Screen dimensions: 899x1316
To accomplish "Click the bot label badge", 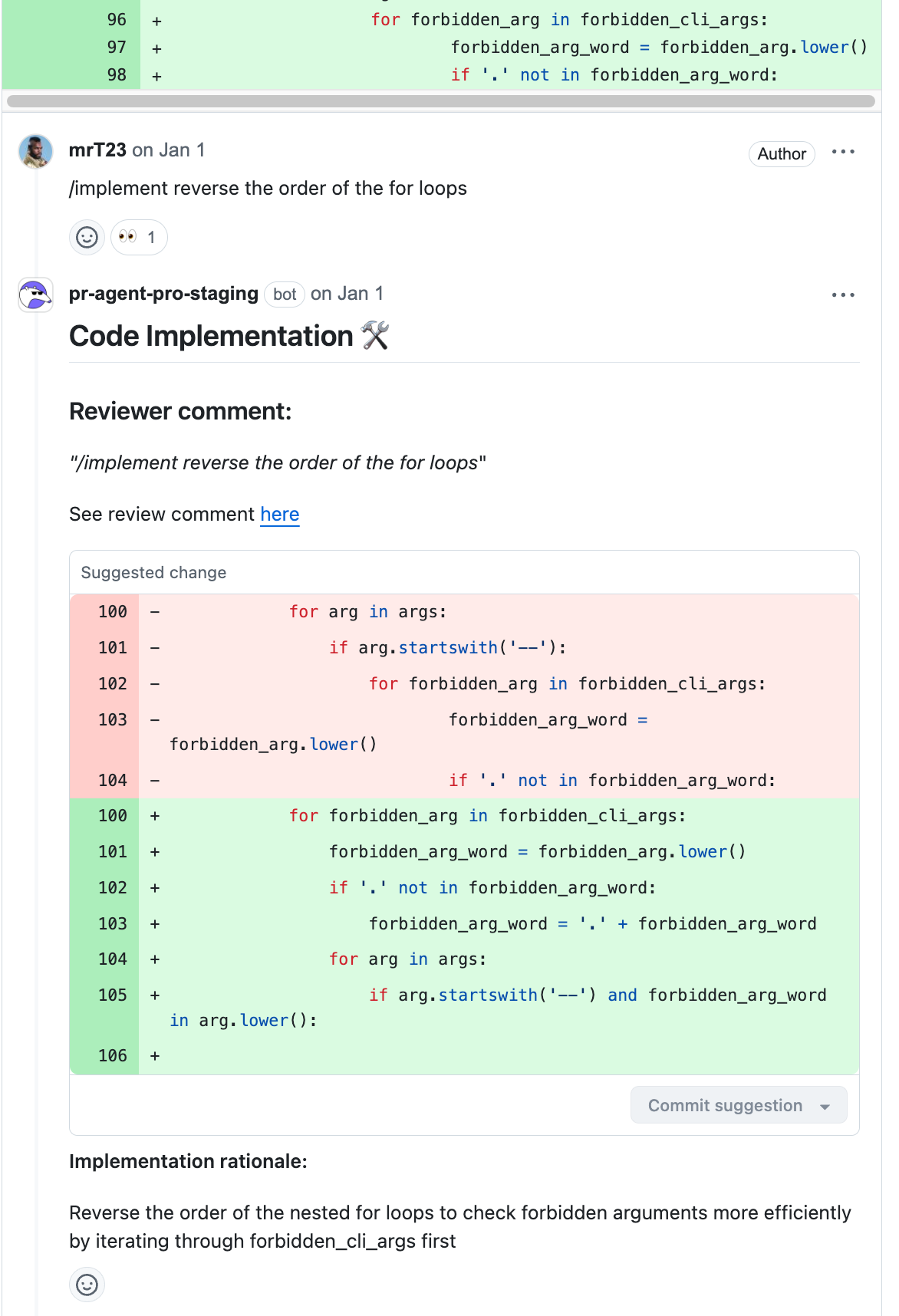I will (285, 294).
